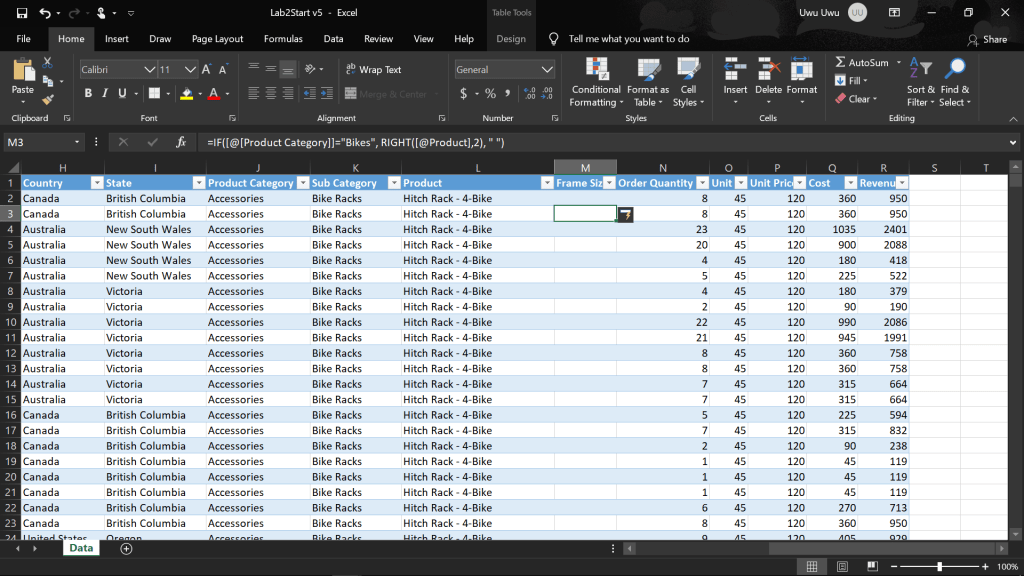This screenshot has width=1024, height=576.
Task: Open the Country column filter dropdown
Action: 97,183
